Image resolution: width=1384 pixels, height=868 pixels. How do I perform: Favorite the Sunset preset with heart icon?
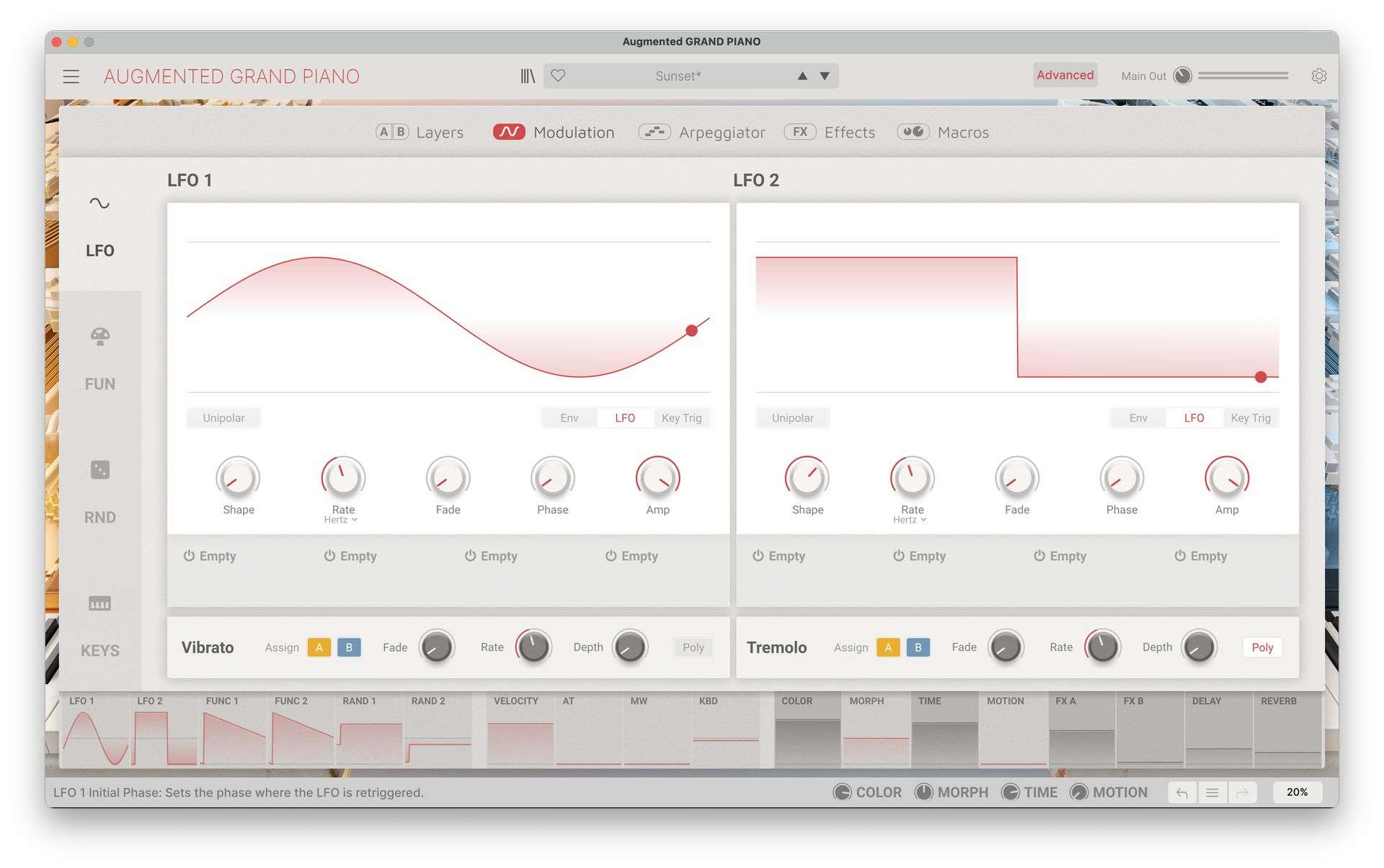[x=558, y=76]
